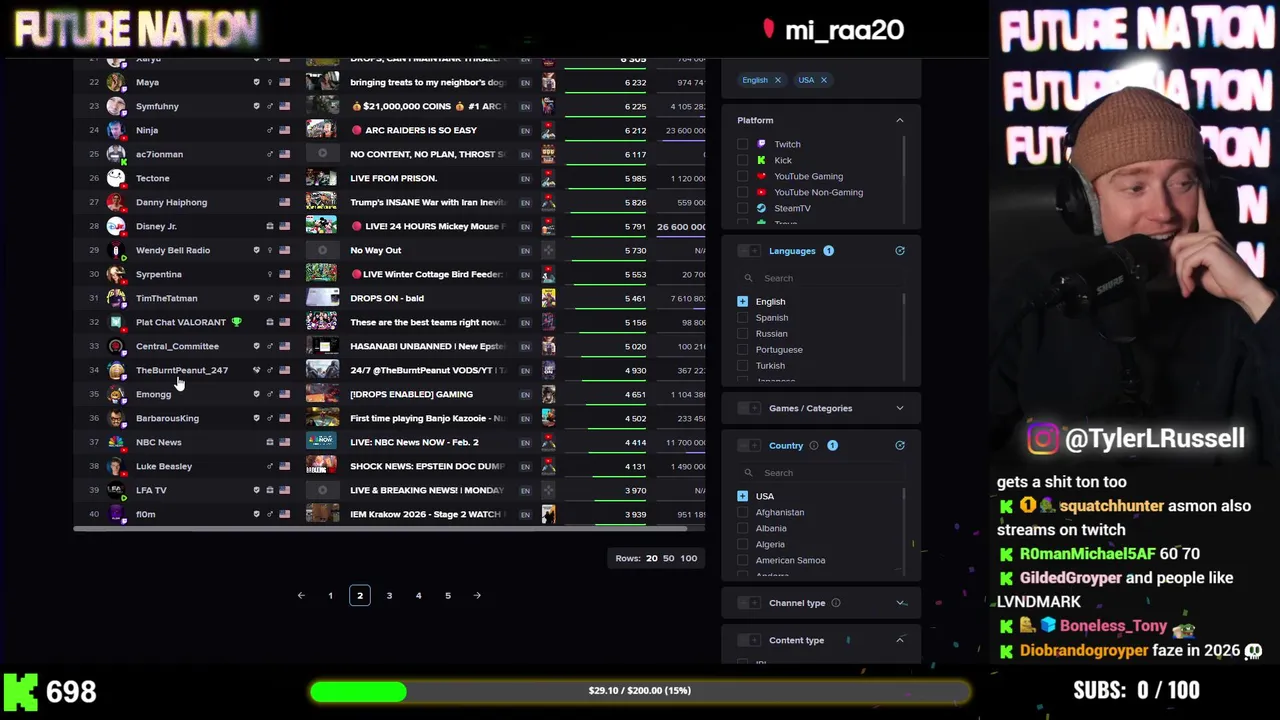Click Central_Committee channel avatar

tap(116, 346)
